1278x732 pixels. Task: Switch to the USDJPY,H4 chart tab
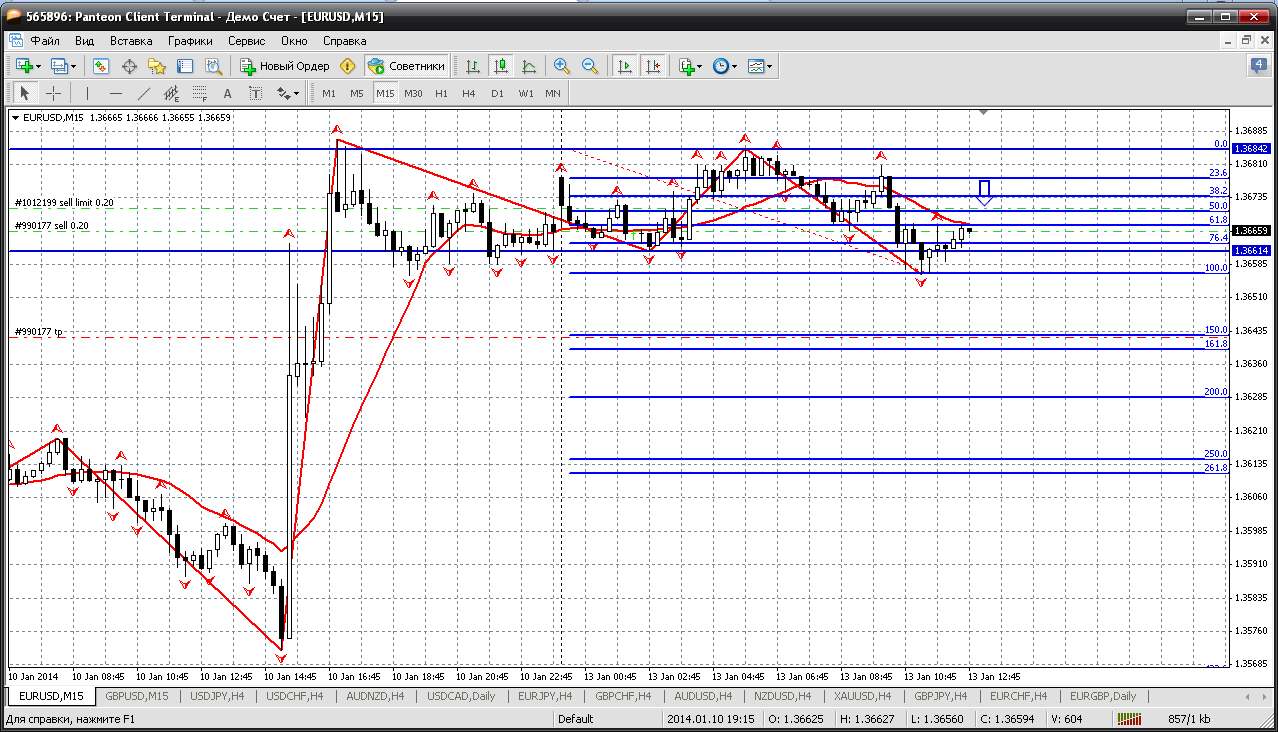pos(217,696)
